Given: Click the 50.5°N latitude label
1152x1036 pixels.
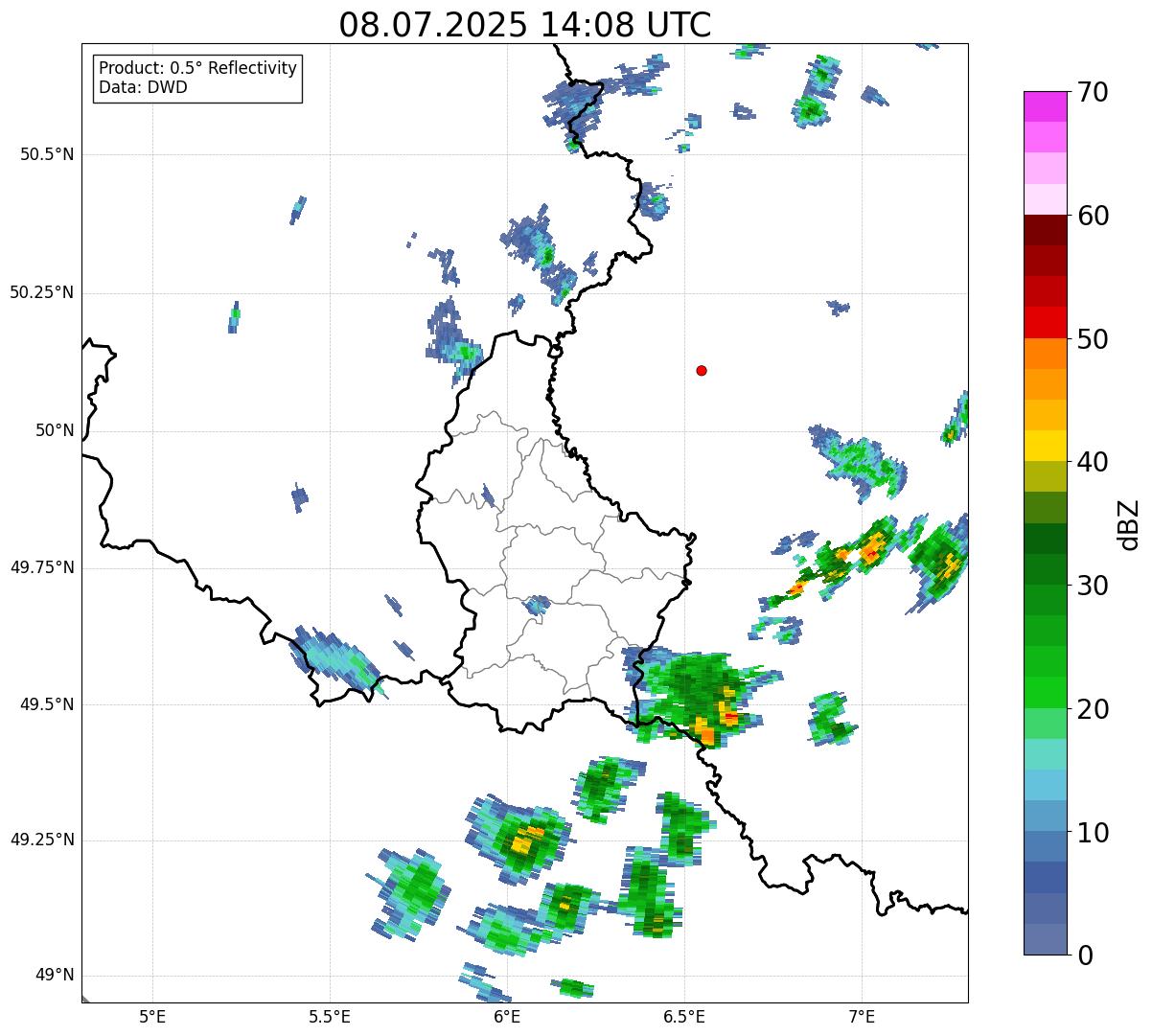Looking at the screenshot, I should (47, 154).
